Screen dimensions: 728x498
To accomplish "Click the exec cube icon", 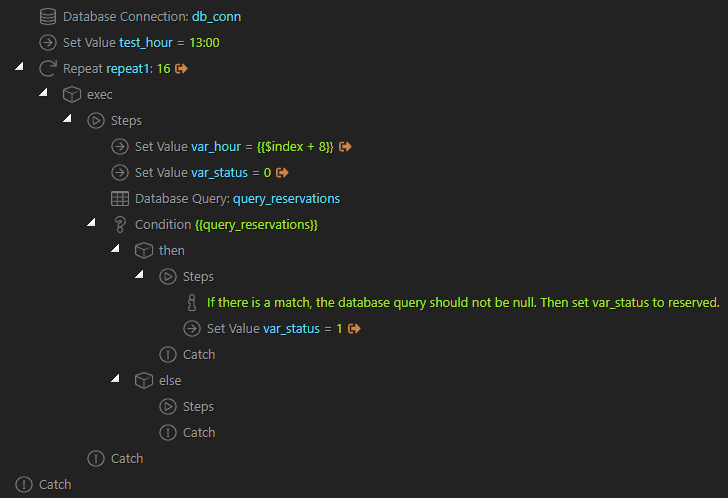I will (71, 95).
